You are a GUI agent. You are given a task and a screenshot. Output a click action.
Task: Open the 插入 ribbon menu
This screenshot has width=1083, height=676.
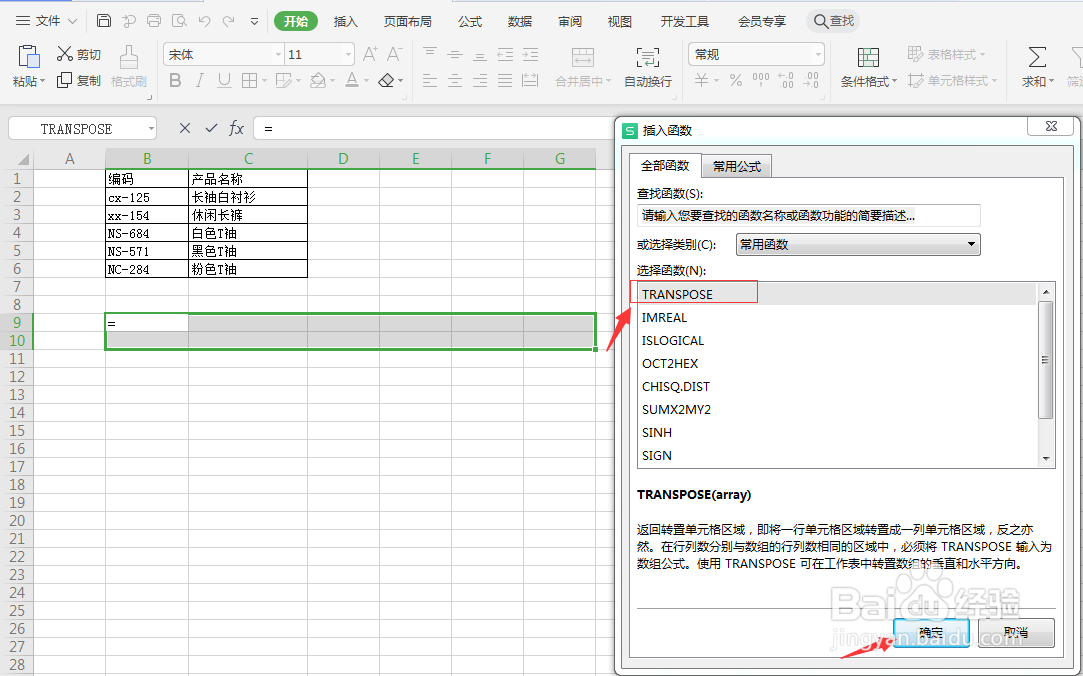tap(345, 20)
